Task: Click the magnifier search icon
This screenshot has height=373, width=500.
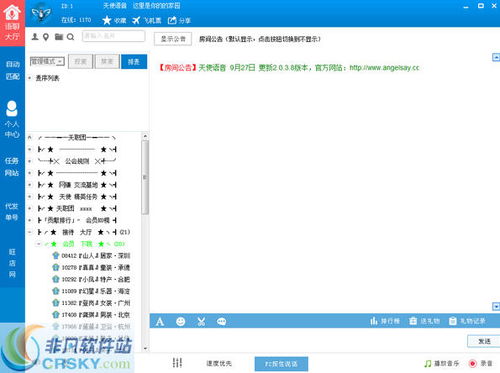Action: [70, 37]
